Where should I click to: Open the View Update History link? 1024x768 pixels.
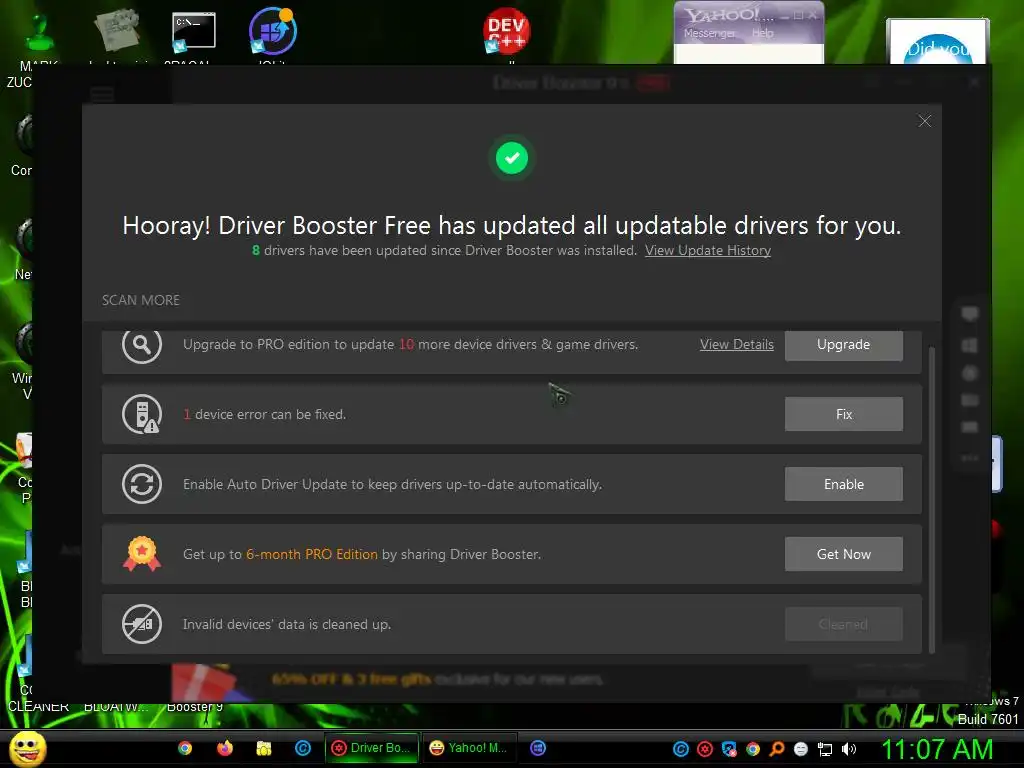point(707,251)
